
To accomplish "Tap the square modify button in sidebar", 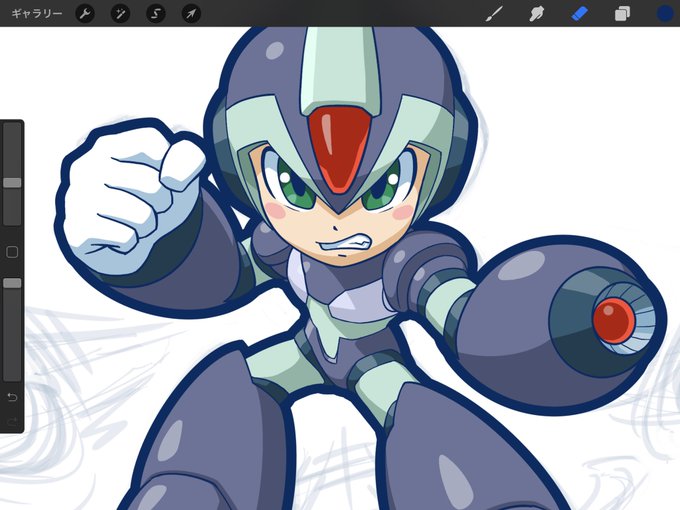I will pyautogui.click(x=12, y=252).
